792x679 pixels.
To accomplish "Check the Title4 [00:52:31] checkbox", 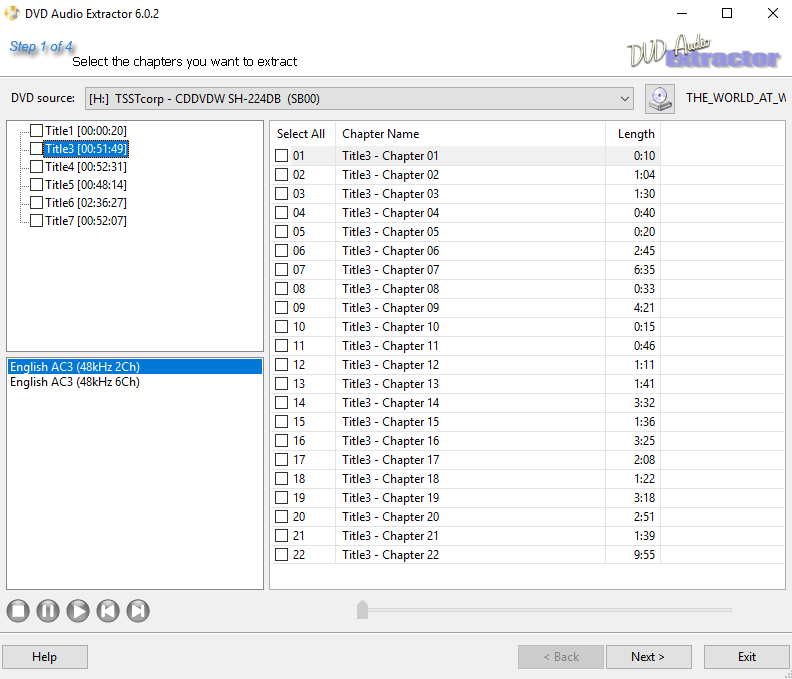I will pos(36,167).
